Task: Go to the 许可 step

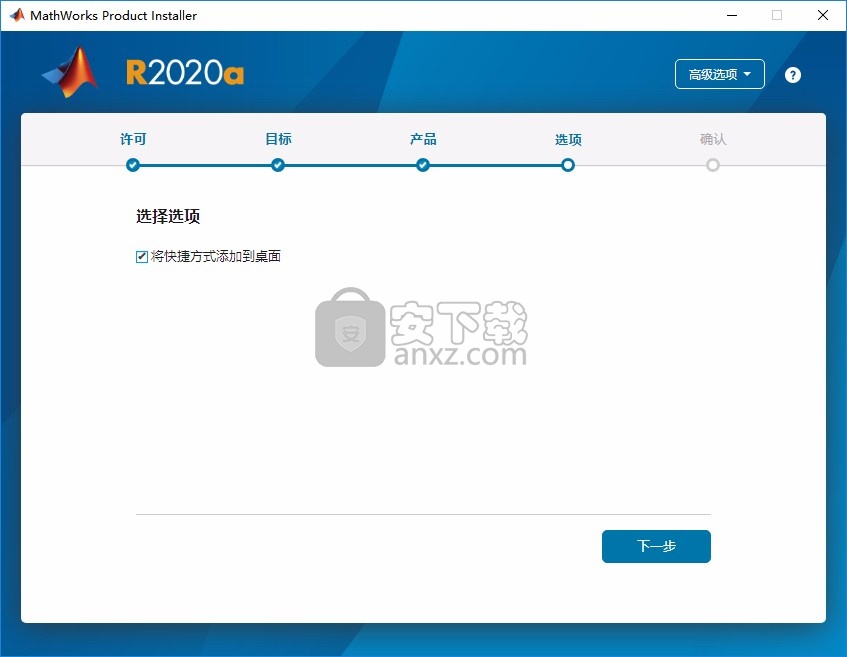Action: coord(133,139)
